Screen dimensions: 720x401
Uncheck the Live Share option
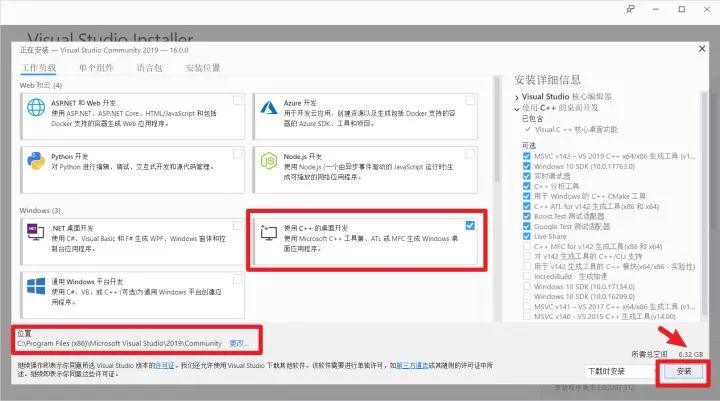(527, 236)
